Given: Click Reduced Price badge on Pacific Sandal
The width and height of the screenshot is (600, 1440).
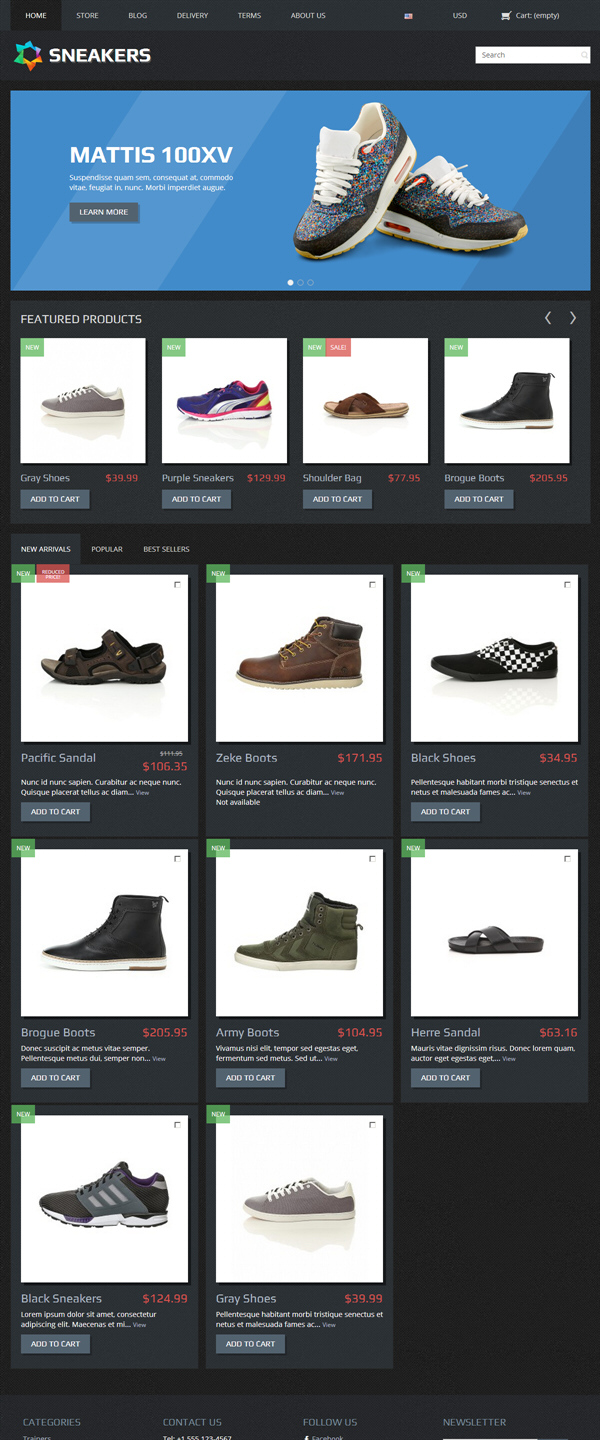Looking at the screenshot, I should point(53,574).
